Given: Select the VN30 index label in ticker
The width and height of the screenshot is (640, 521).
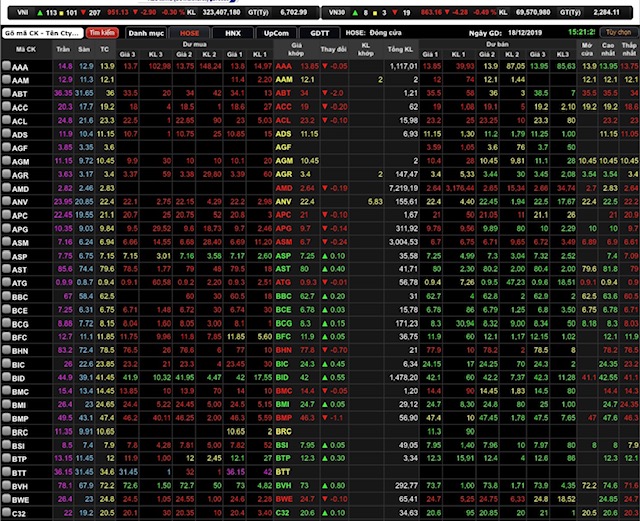Looking at the screenshot, I should coord(337,13).
